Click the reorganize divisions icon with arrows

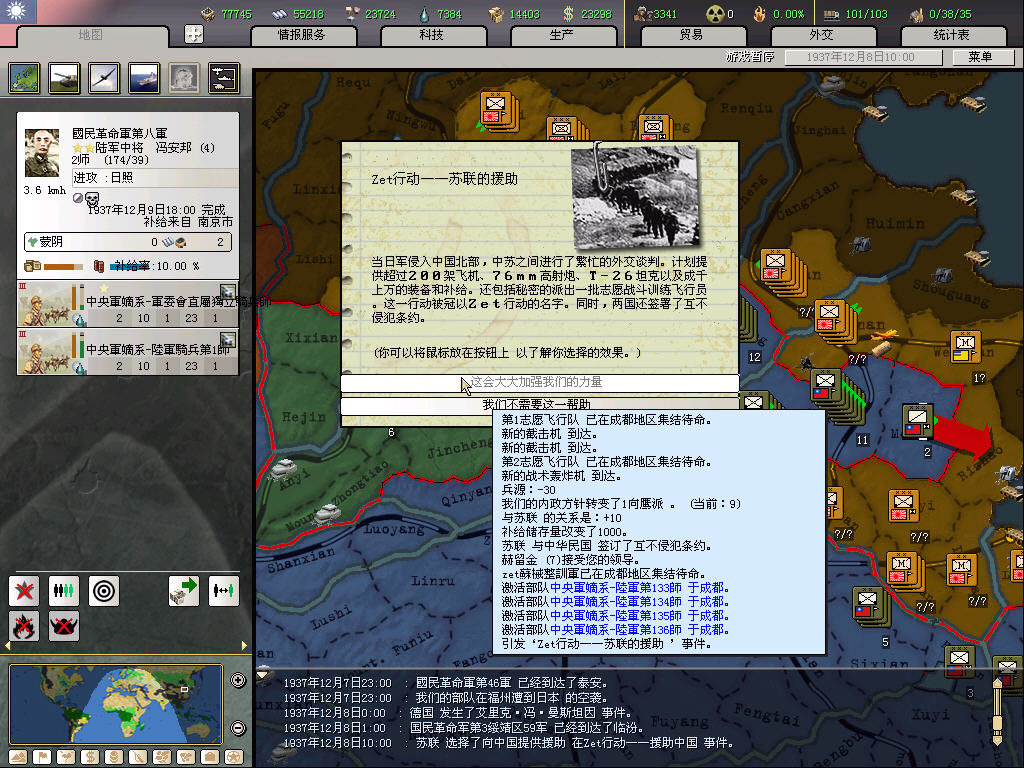tap(223, 590)
